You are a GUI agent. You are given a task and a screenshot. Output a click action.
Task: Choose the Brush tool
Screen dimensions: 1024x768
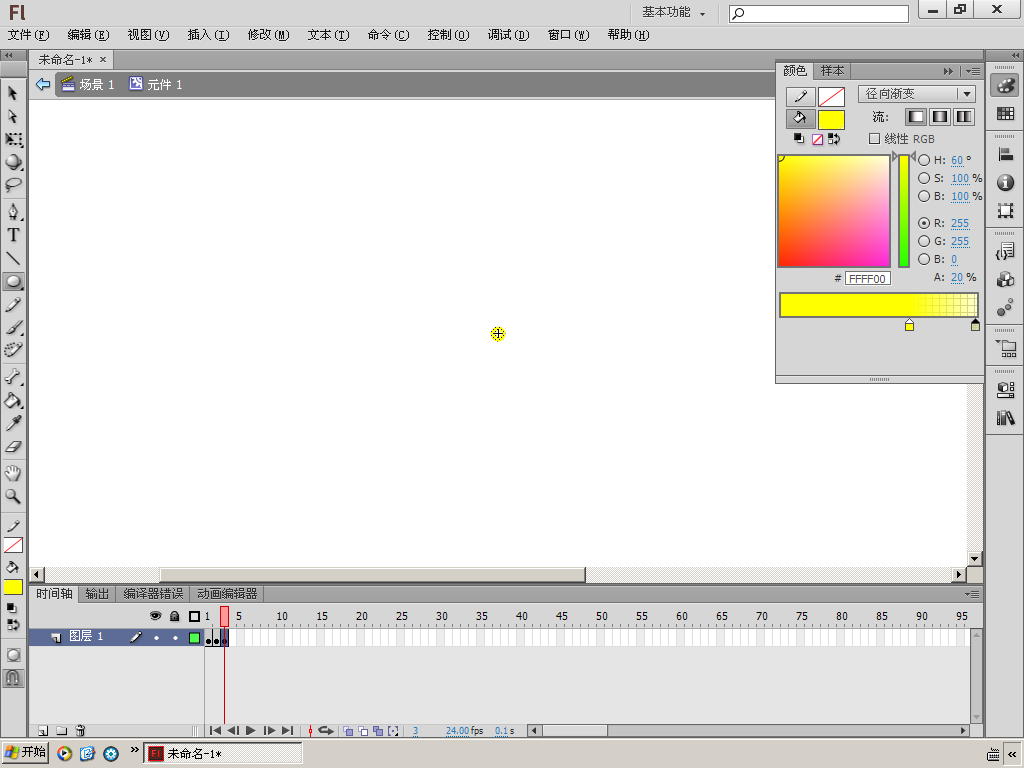pos(12,328)
